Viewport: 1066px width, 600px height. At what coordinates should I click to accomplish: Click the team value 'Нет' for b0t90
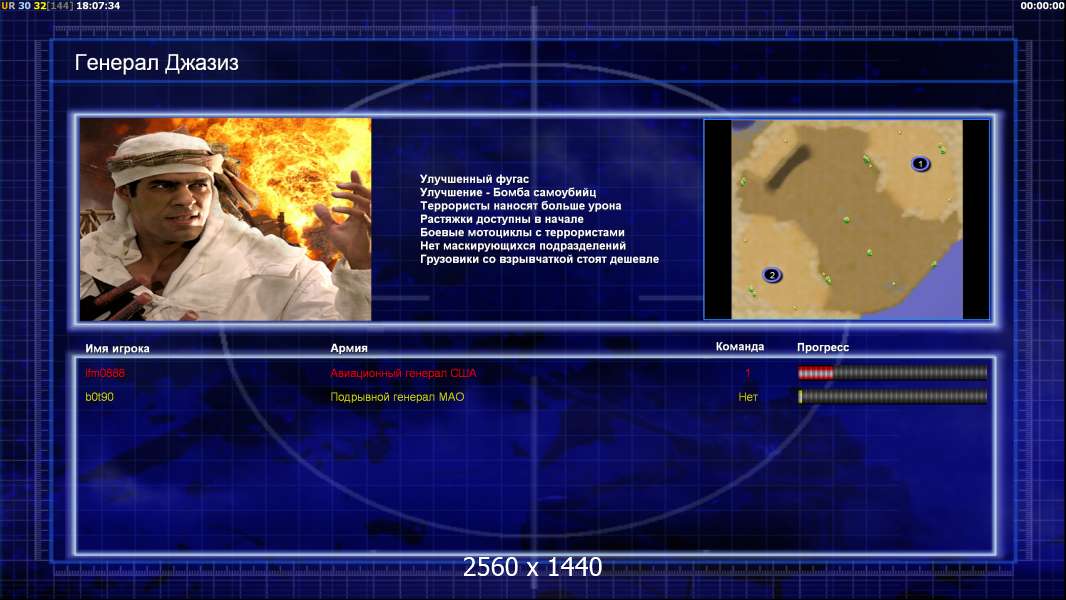[748, 397]
